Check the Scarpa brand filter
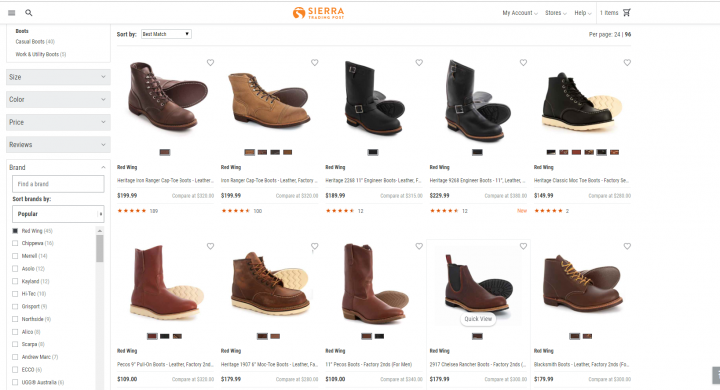Image resolution: width=720 pixels, height=390 pixels. click(15, 344)
